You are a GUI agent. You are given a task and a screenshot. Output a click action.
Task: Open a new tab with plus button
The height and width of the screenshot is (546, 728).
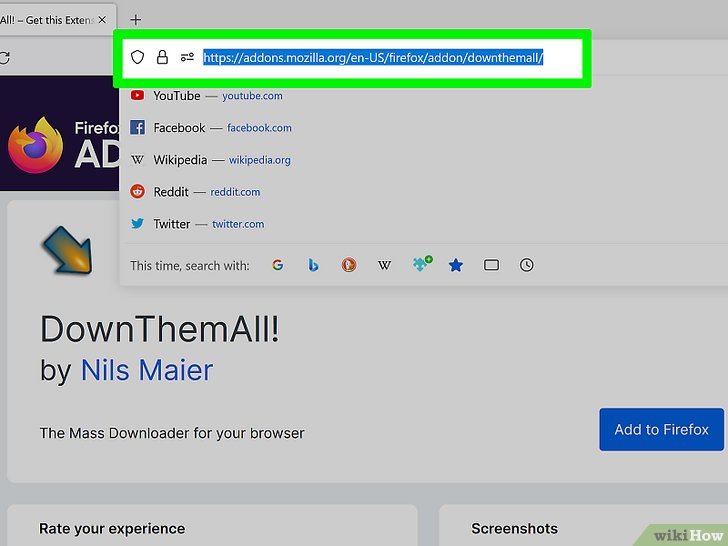(136, 20)
